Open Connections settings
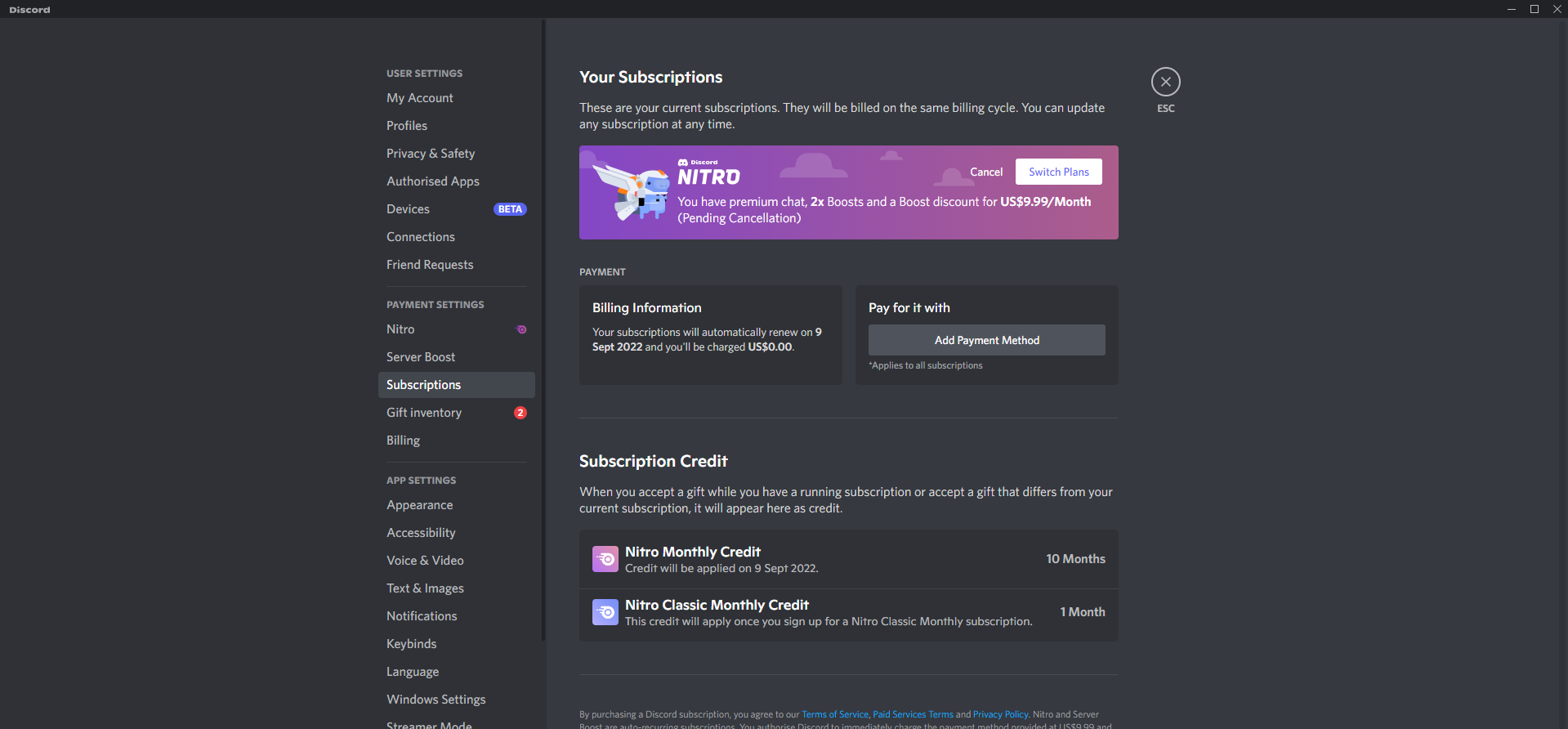Image resolution: width=1568 pixels, height=729 pixels. point(456,237)
